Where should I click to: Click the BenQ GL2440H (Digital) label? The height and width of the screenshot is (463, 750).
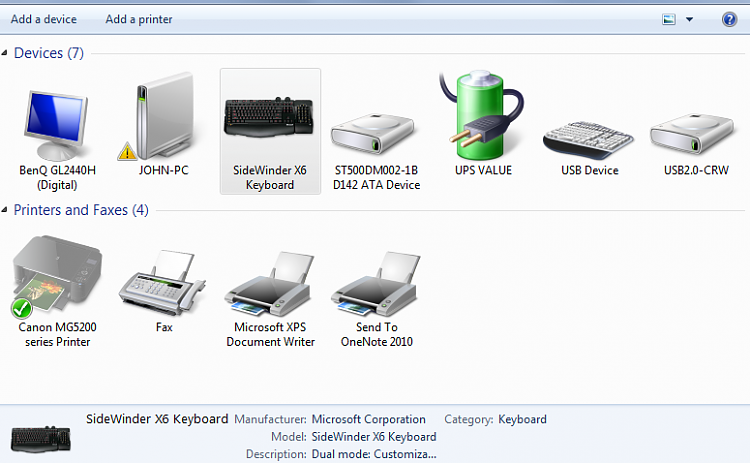(x=57, y=177)
